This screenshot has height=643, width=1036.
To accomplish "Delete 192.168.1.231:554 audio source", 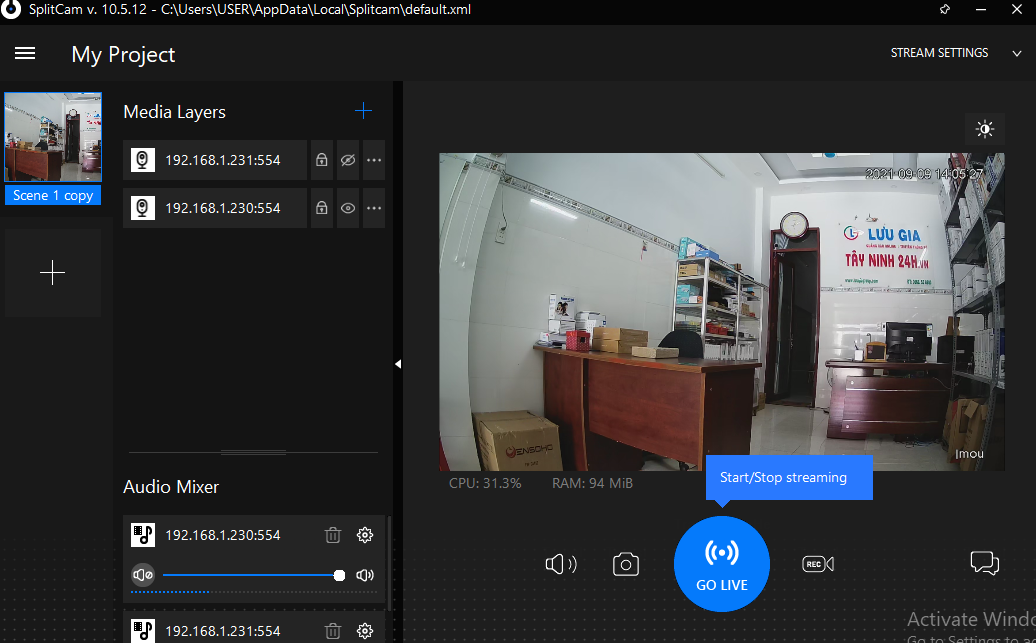I will [333, 631].
